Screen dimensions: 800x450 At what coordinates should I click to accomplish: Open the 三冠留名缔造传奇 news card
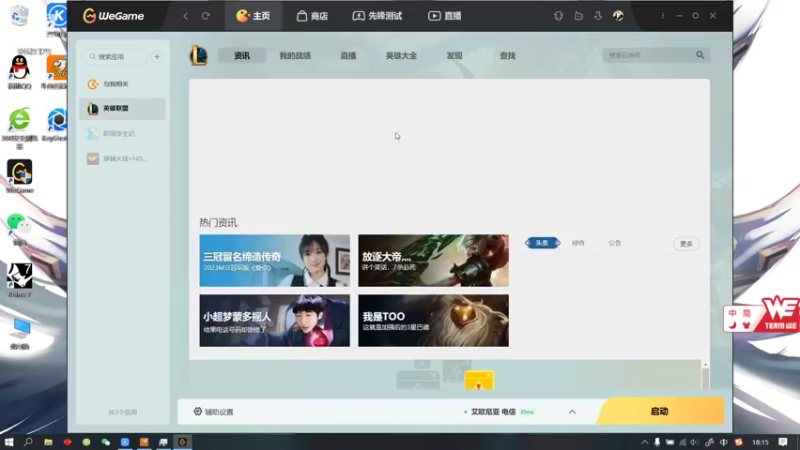click(274, 261)
